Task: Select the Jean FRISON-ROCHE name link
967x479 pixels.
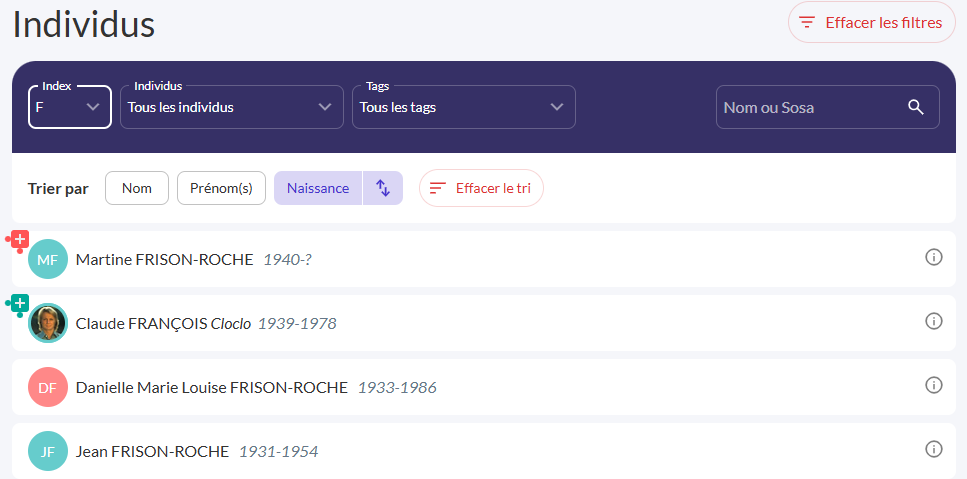Action: tap(152, 451)
